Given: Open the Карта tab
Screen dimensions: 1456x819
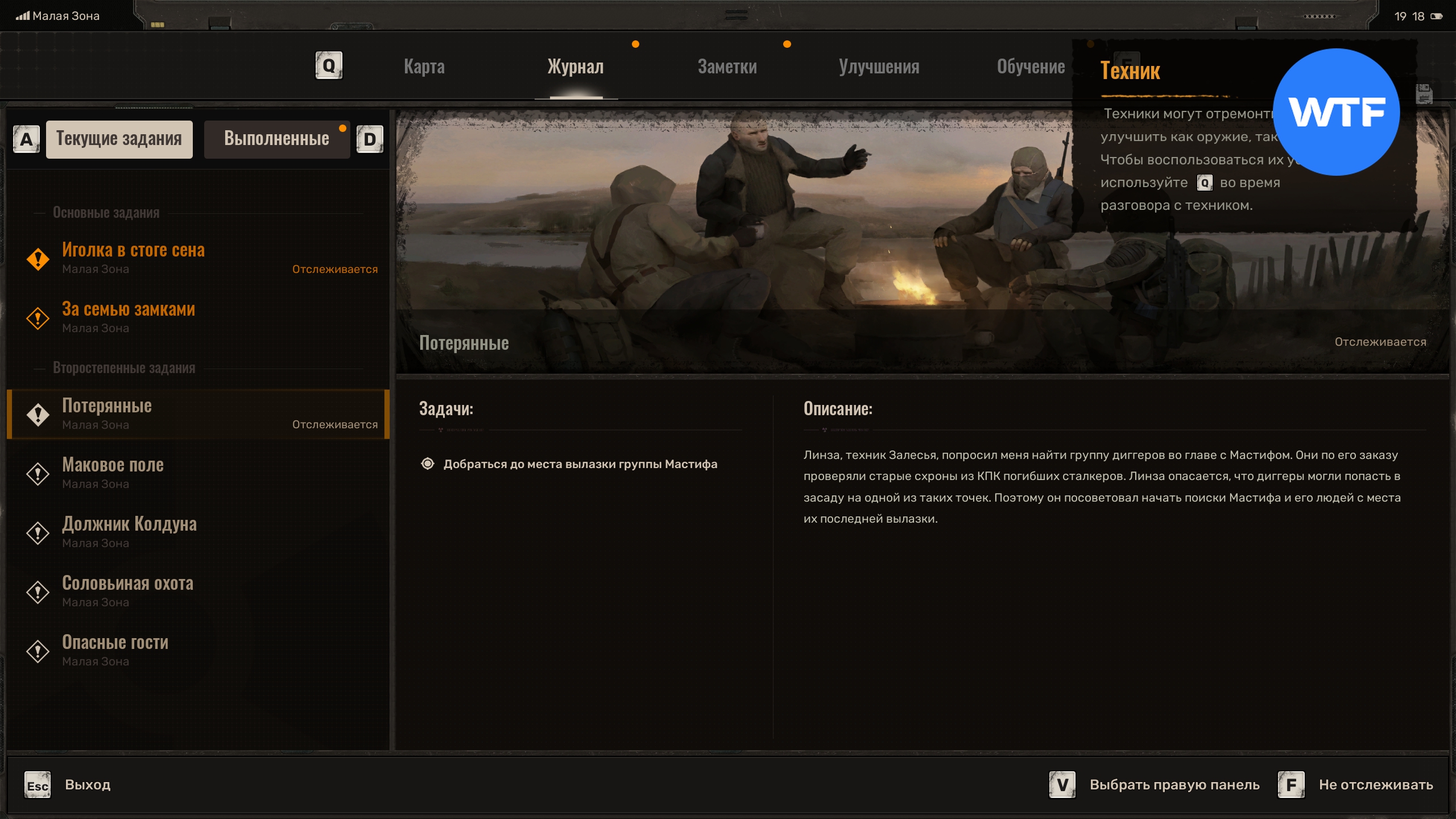Looking at the screenshot, I should 424,67.
